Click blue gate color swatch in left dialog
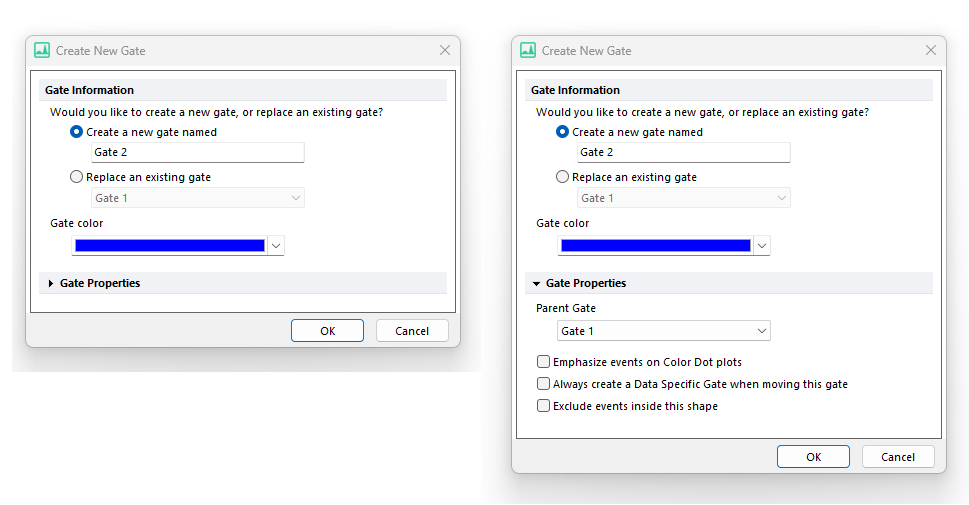Image resolution: width=969 pixels, height=505 pixels. coord(170,246)
